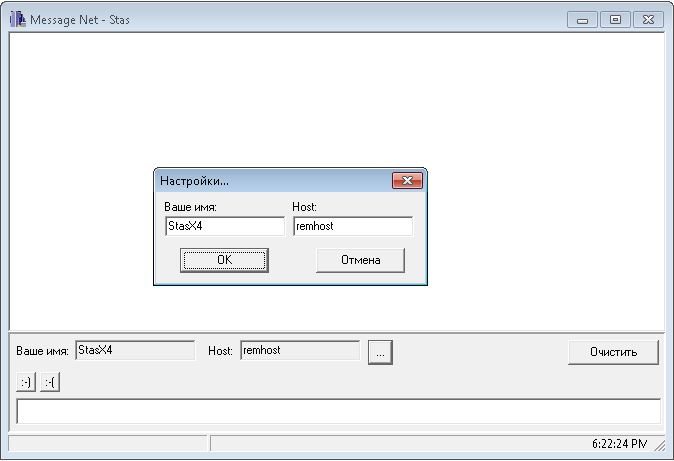The image size is (674, 461).
Task: Click the main window Ваше имя field
Action: click(x=135, y=350)
